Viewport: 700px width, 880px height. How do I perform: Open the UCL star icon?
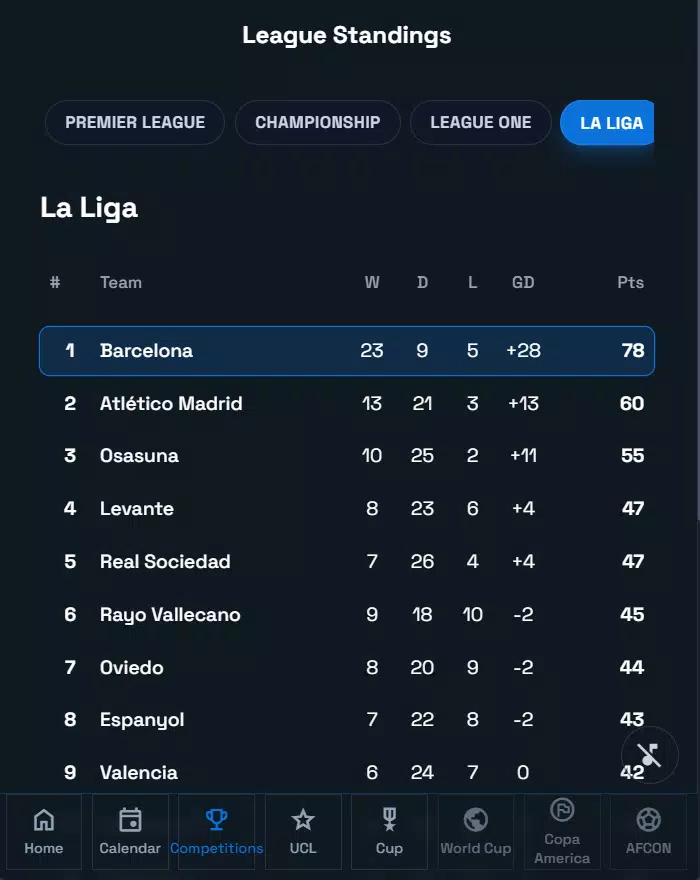pos(303,821)
